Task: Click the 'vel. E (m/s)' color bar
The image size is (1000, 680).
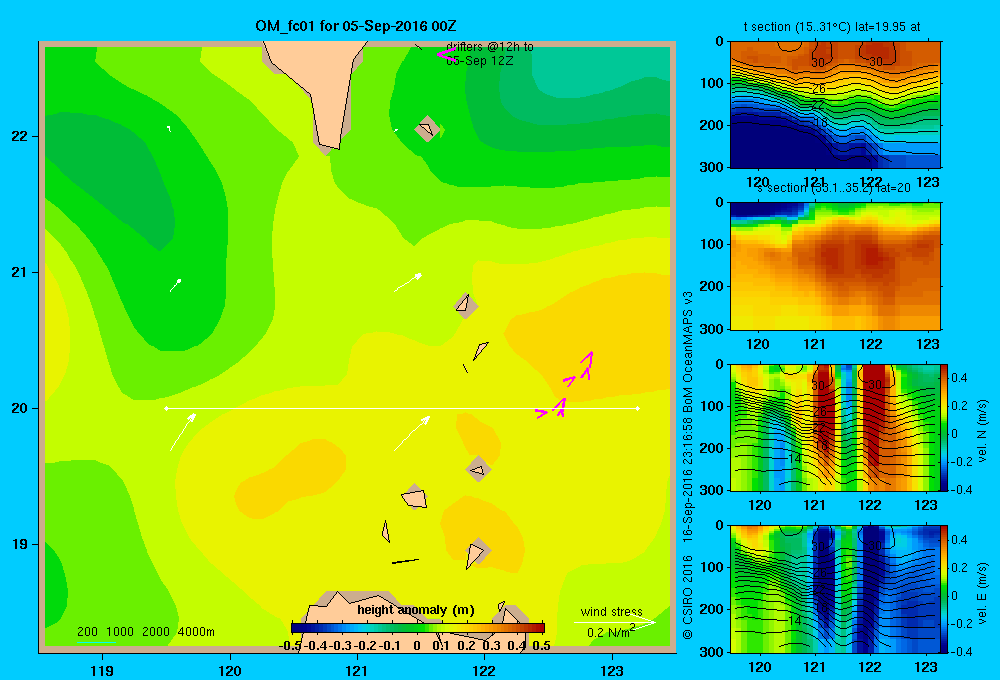Action: pyautogui.click(x=944, y=589)
